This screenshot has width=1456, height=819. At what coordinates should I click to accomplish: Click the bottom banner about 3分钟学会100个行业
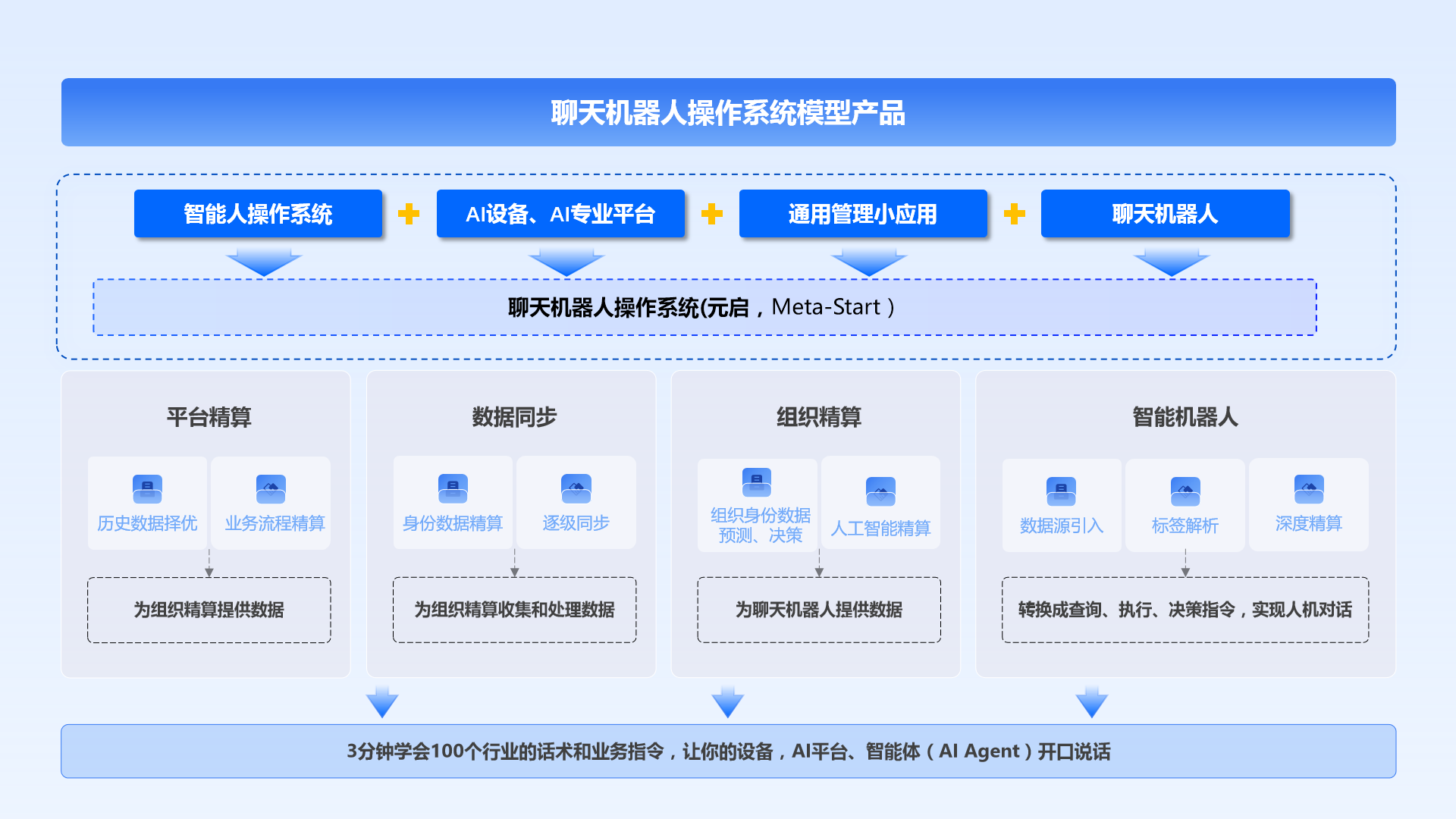click(x=728, y=751)
